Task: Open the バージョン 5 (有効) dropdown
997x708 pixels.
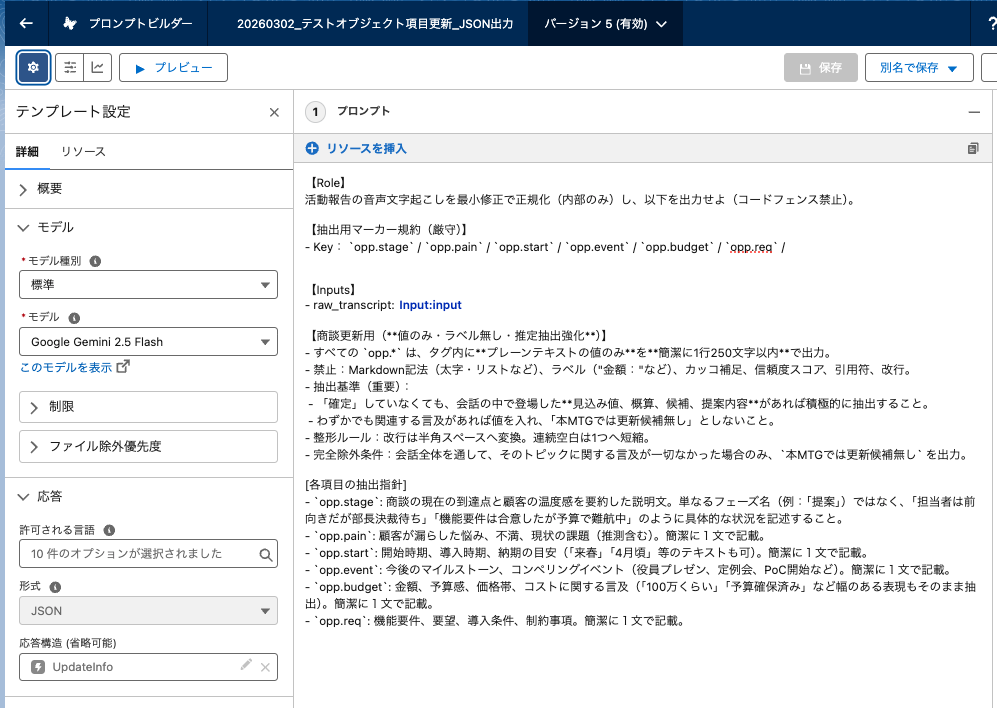Action: coord(605,23)
